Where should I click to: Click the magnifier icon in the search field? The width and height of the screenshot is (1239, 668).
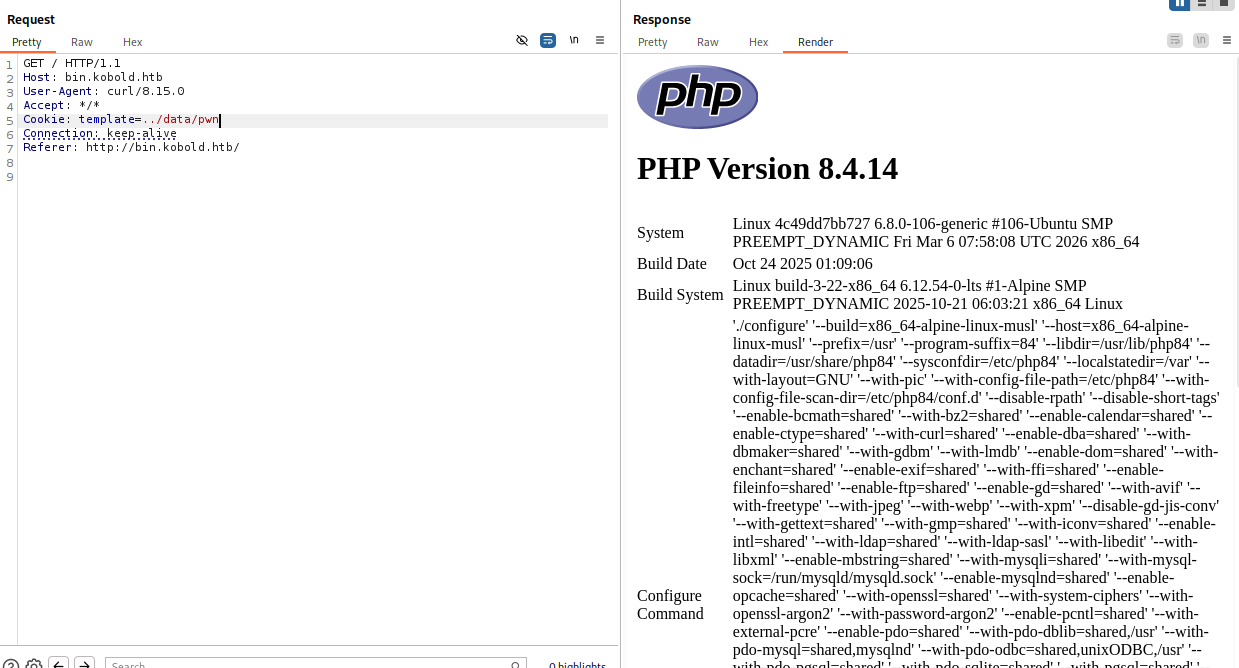(x=516, y=664)
